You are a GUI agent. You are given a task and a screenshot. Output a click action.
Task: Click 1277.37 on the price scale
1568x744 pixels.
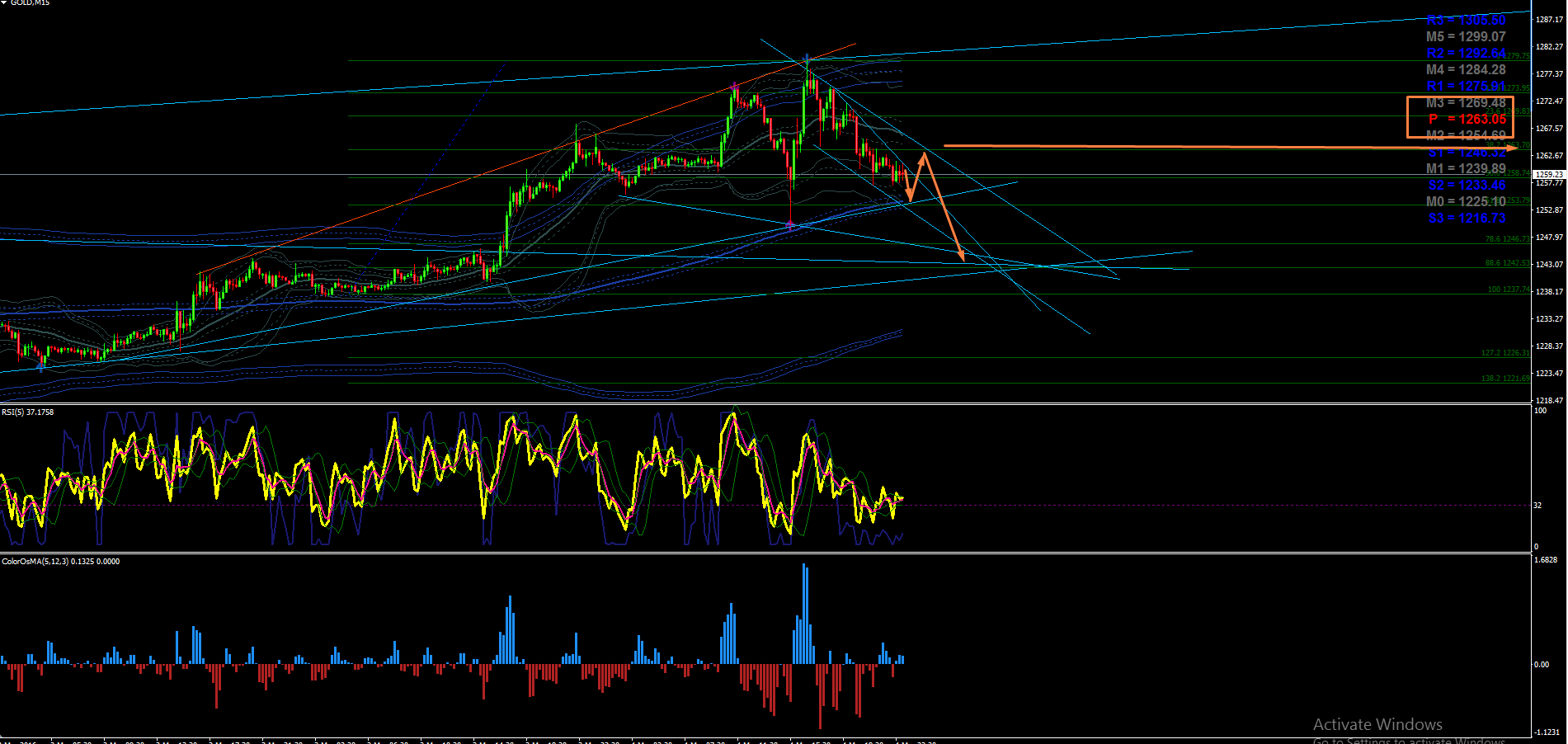[1550, 73]
